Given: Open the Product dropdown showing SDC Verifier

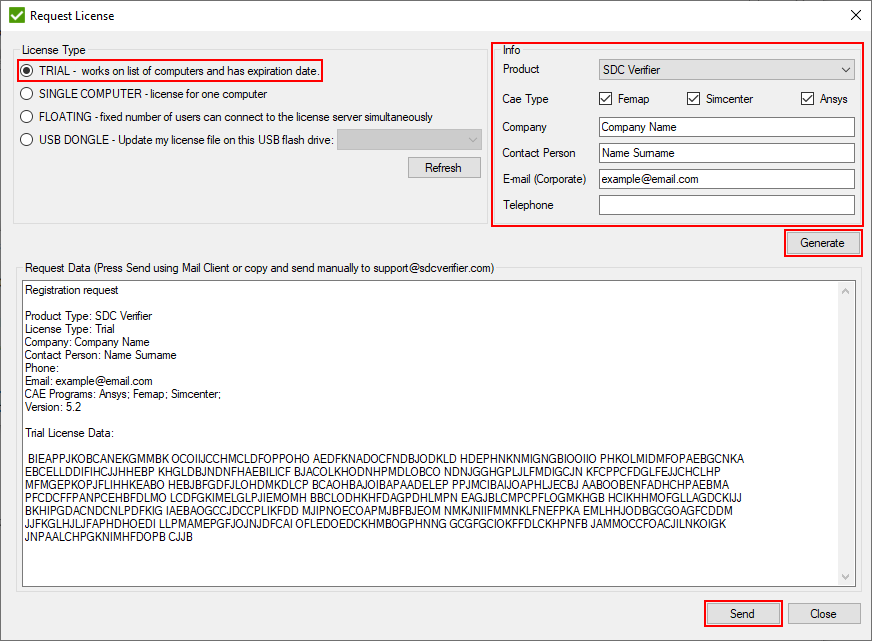Looking at the screenshot, I should point(726,69).
